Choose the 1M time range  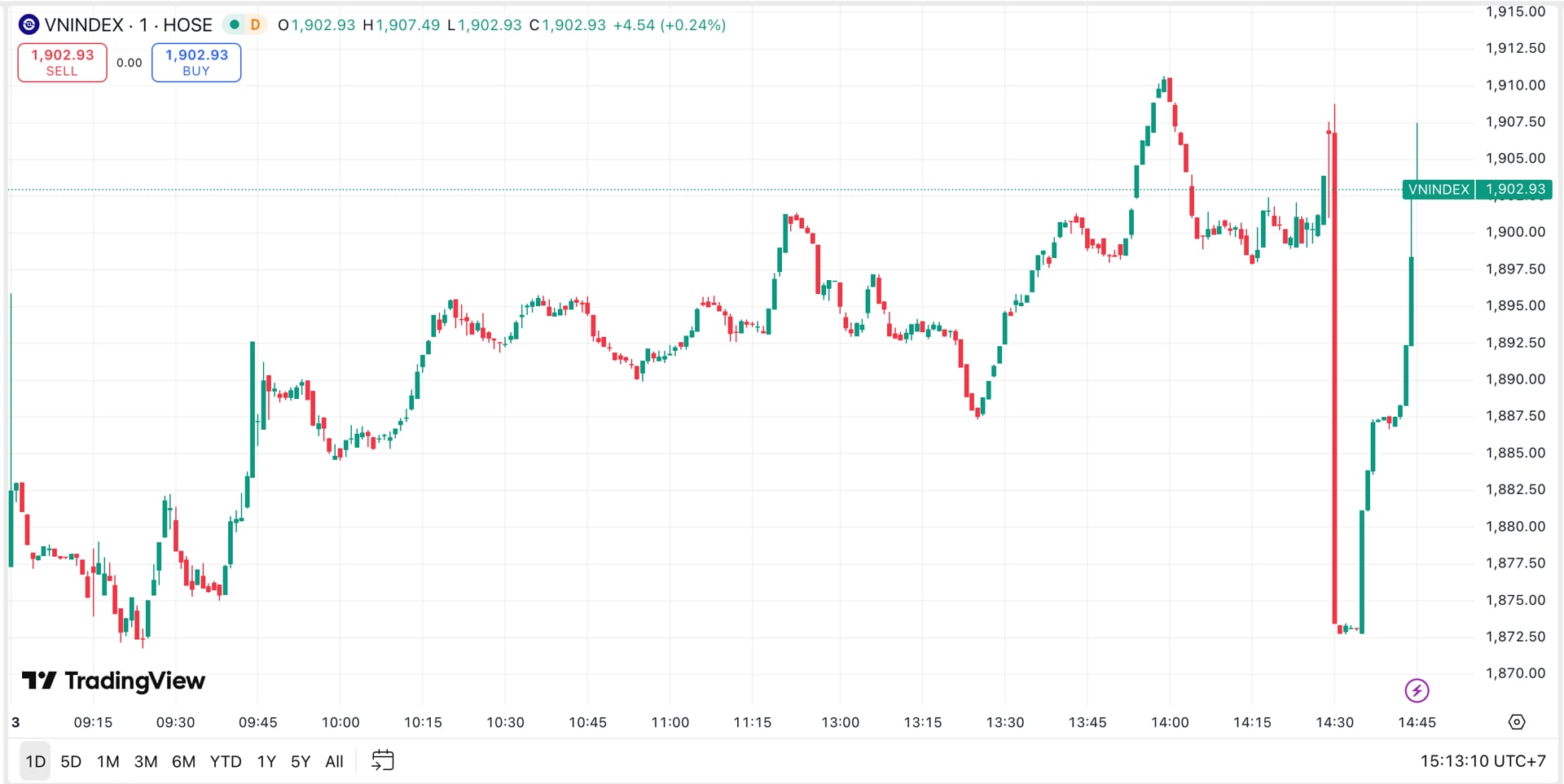(108, 761)
